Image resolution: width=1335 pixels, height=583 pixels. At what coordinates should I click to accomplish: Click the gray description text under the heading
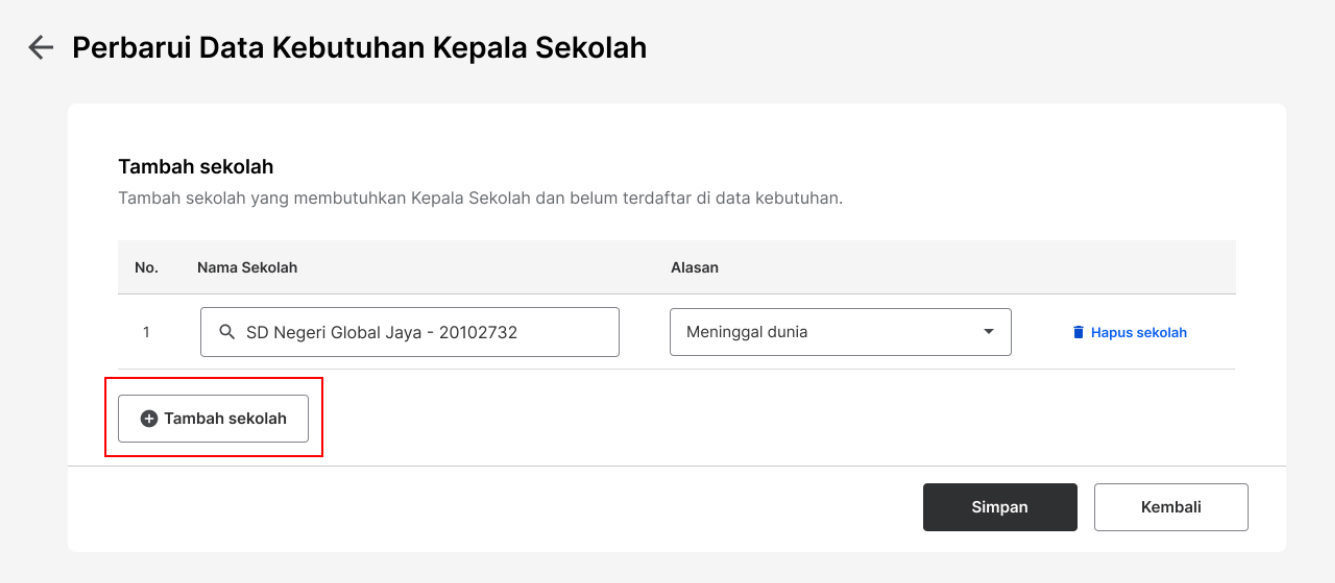pyautogui.click(x=481, y=198)
